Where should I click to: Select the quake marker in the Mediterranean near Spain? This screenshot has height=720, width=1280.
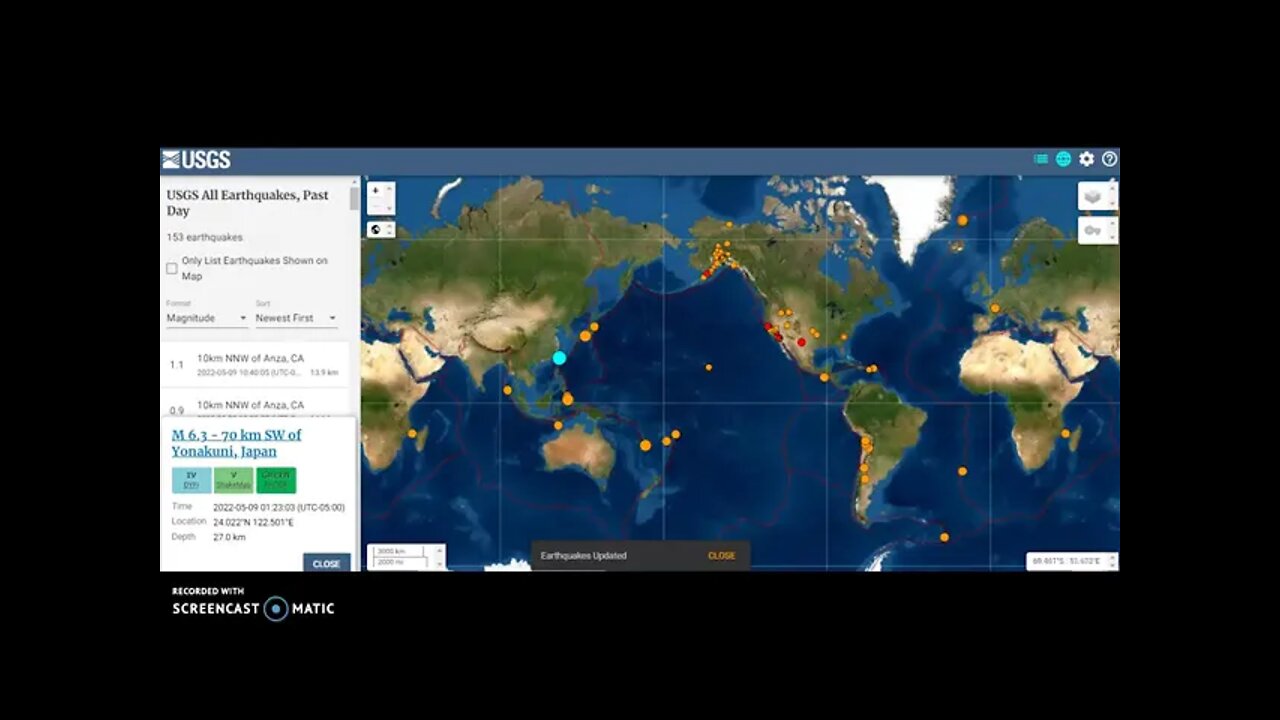995,308
